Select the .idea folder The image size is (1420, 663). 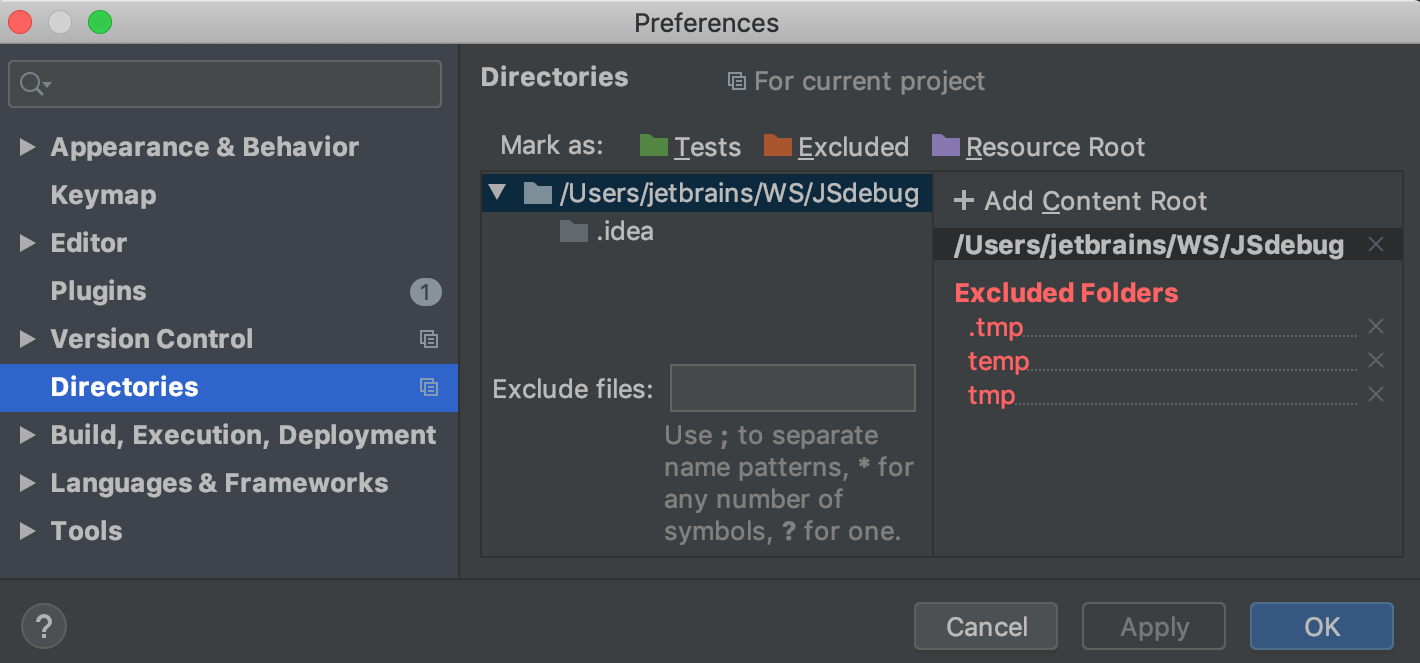tap(624, 232)
